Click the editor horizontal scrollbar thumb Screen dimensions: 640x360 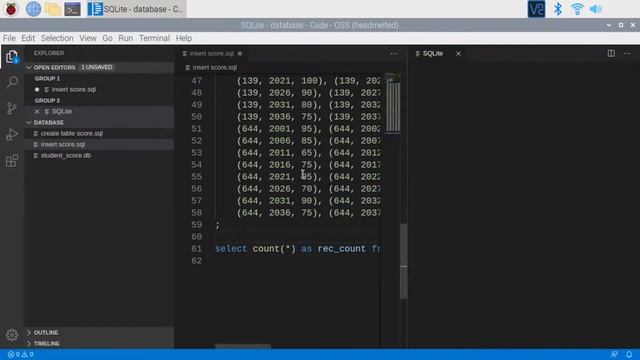pyautogui.click(x=243, y=346)
